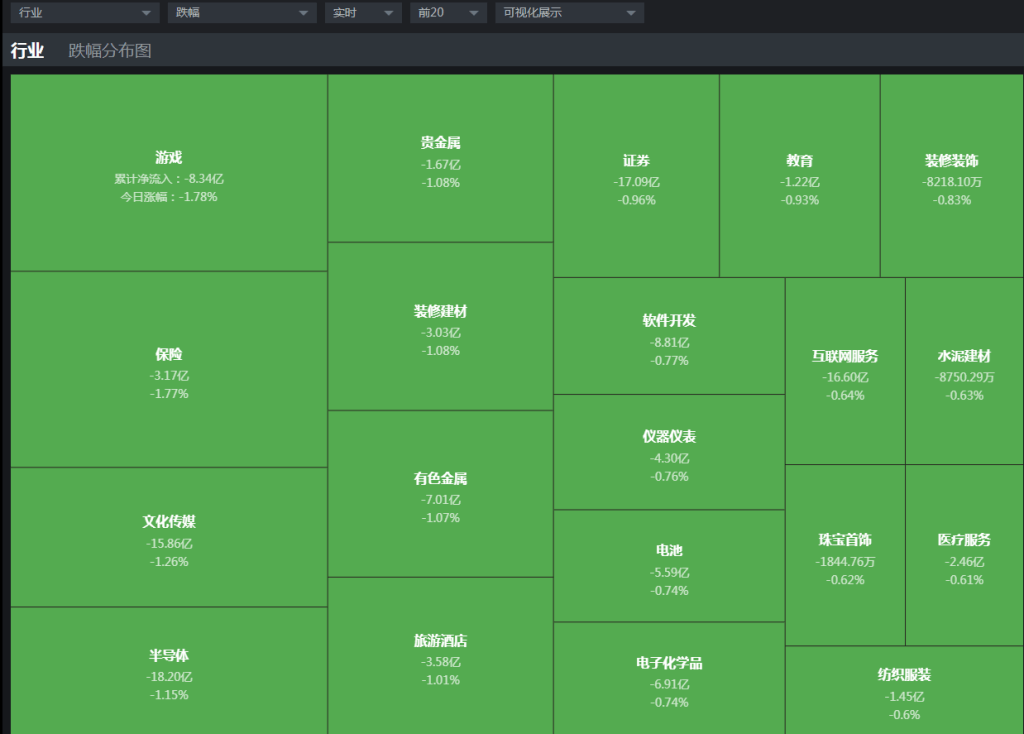Click the -8750.29万 value in 水泥建材

click(964, 377)
